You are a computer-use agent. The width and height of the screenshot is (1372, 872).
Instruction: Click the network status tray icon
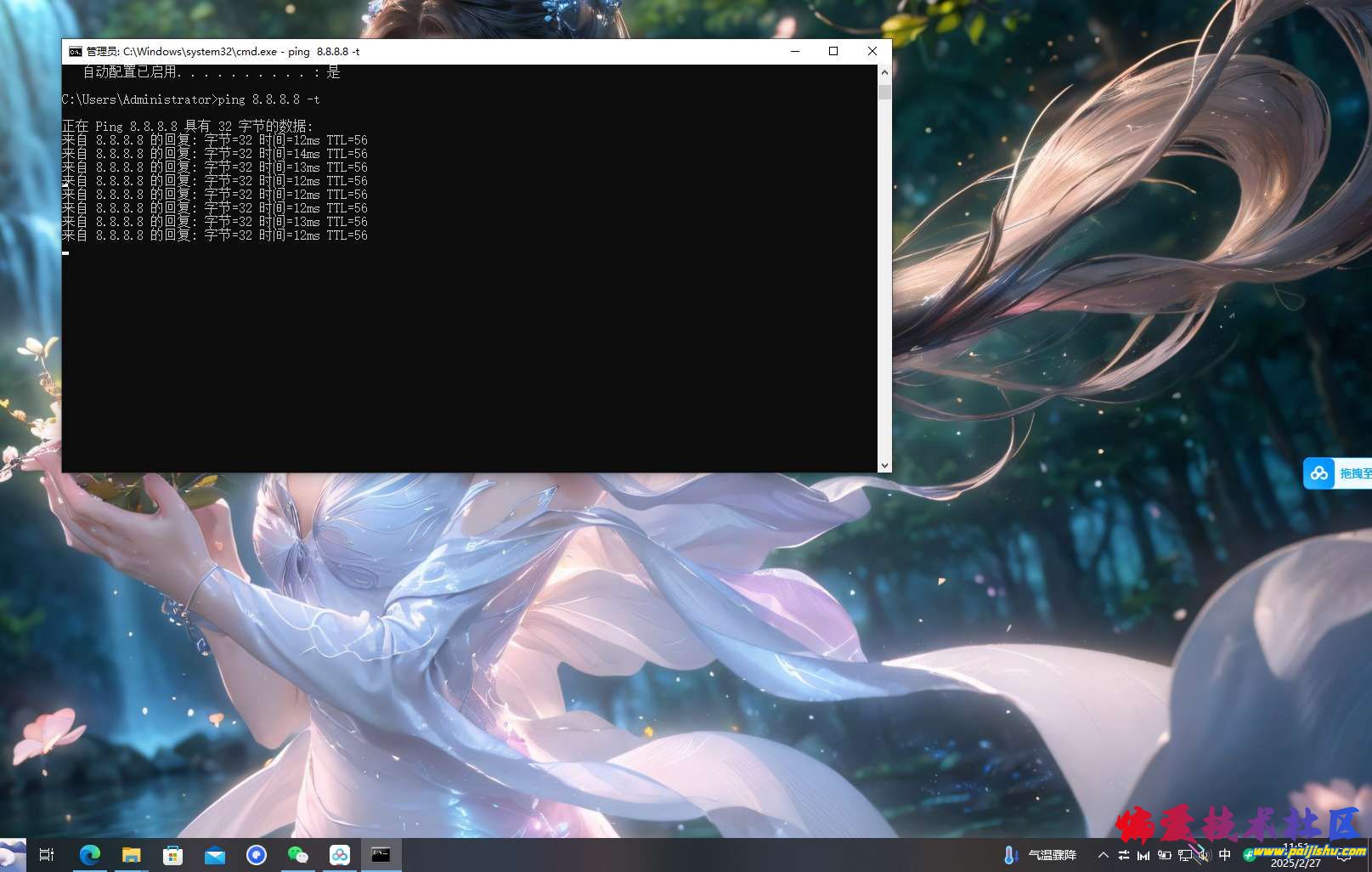[x=1184, y=855]
